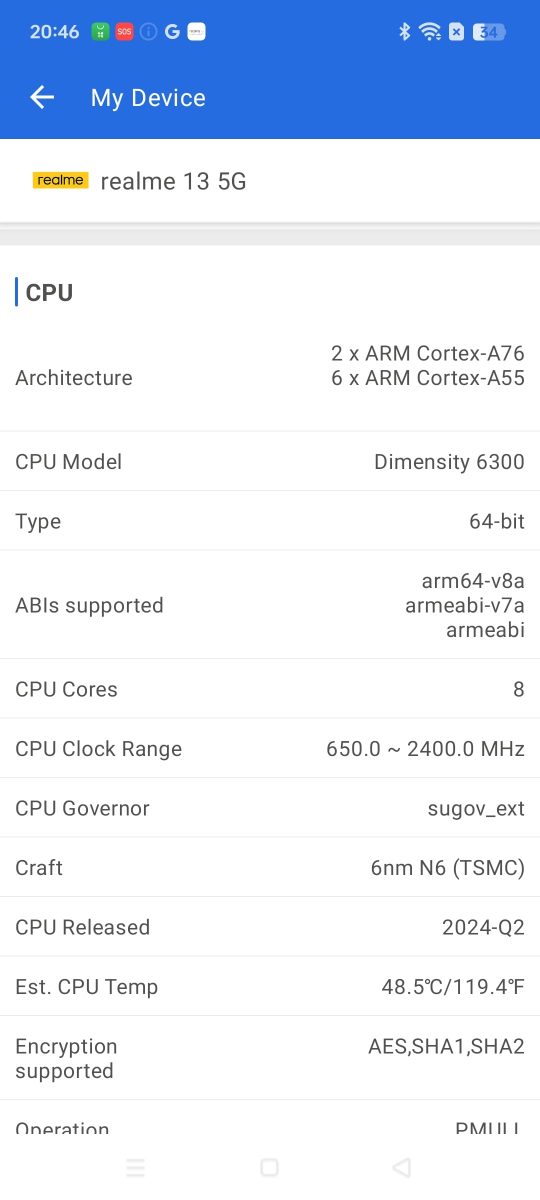Image resolution: width=540 pixels, height=1200 pixels.
Task: Tap the battery level indicator
Action: 489,32
